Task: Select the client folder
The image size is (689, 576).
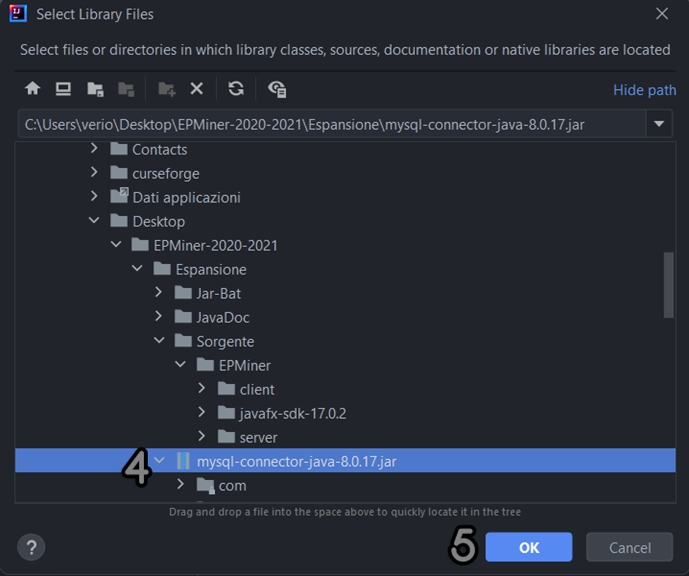Action: pyautogui.click(x=345, y=389)
